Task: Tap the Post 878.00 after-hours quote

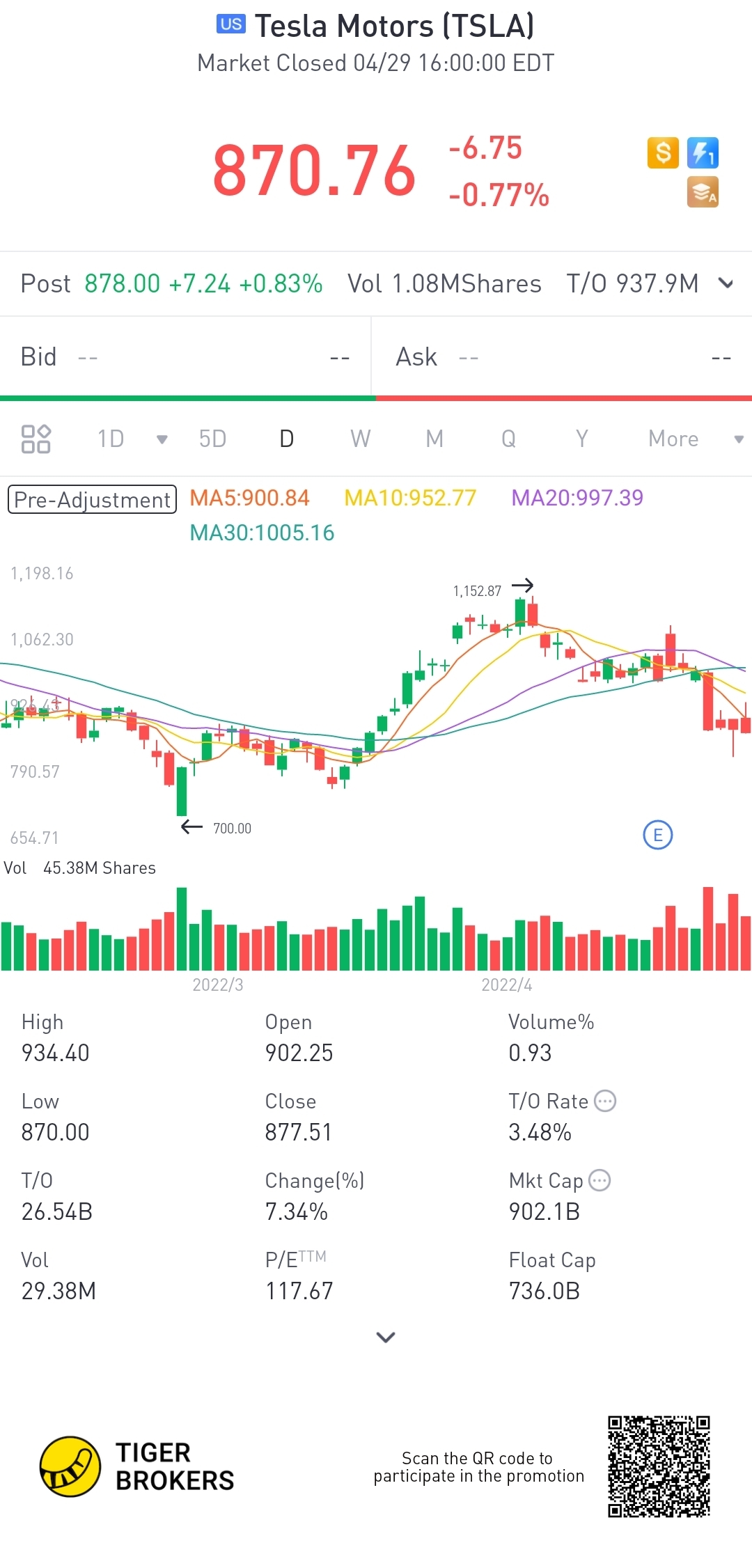Action: pos(171,283)
